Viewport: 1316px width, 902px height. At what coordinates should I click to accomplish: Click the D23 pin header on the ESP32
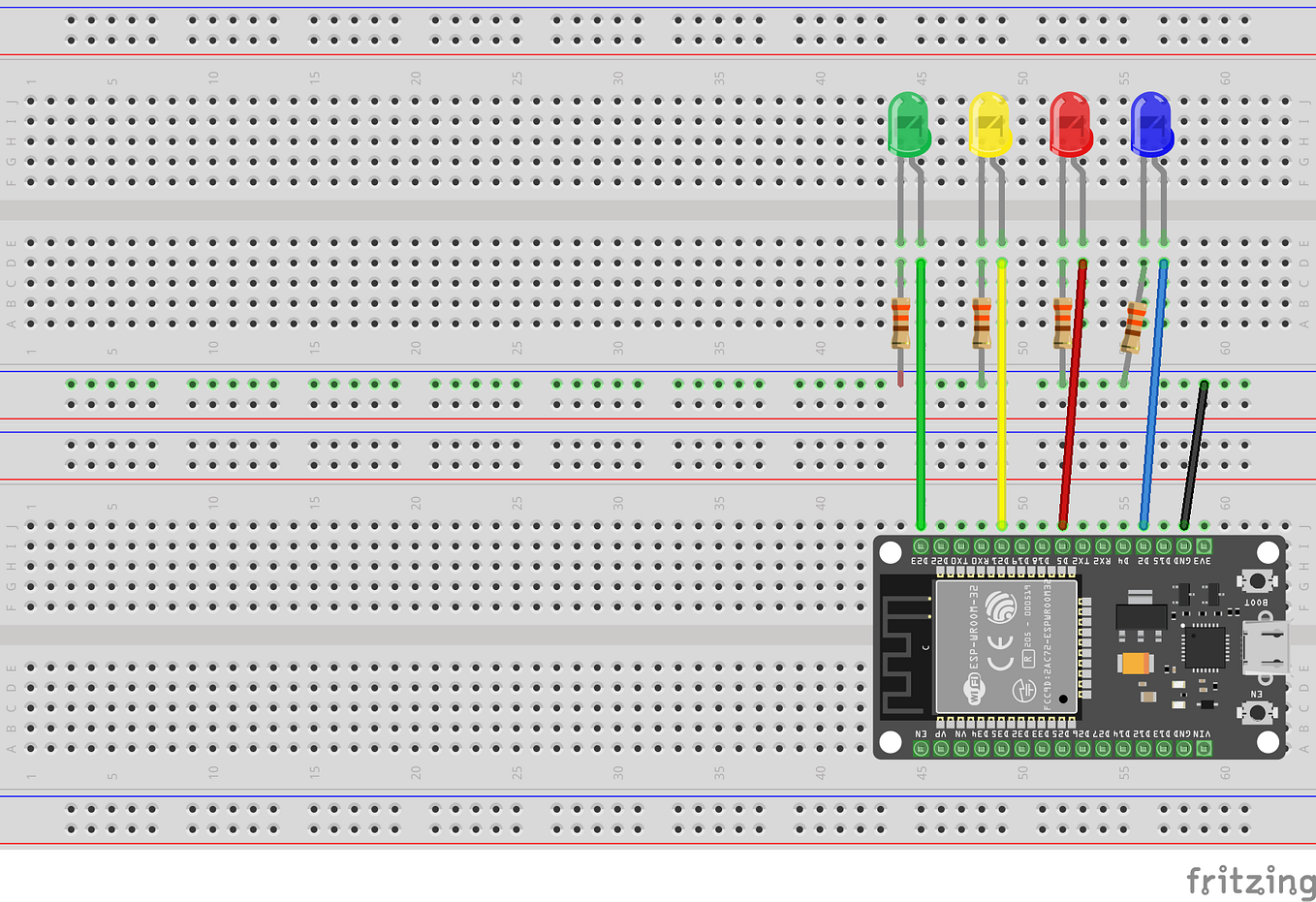tap(921, 545)
